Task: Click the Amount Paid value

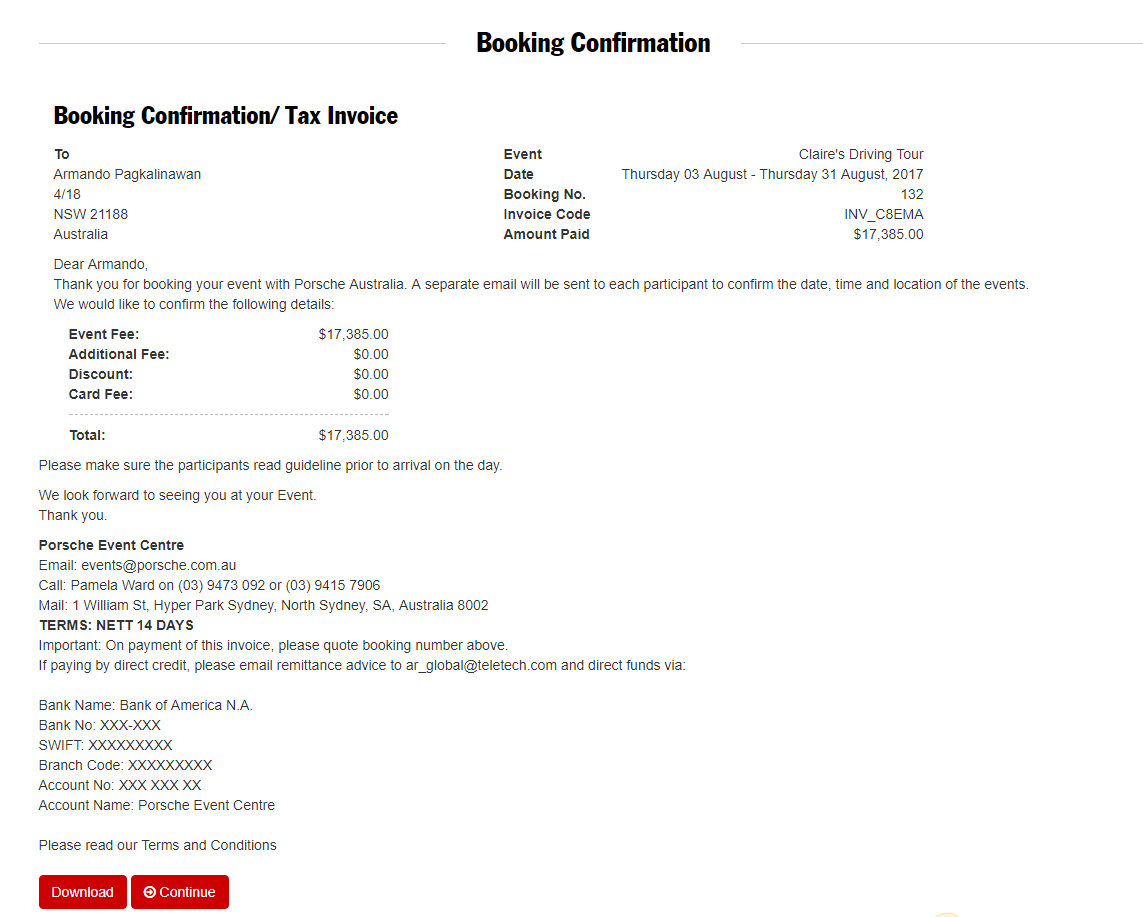Action: coord(888,234)
